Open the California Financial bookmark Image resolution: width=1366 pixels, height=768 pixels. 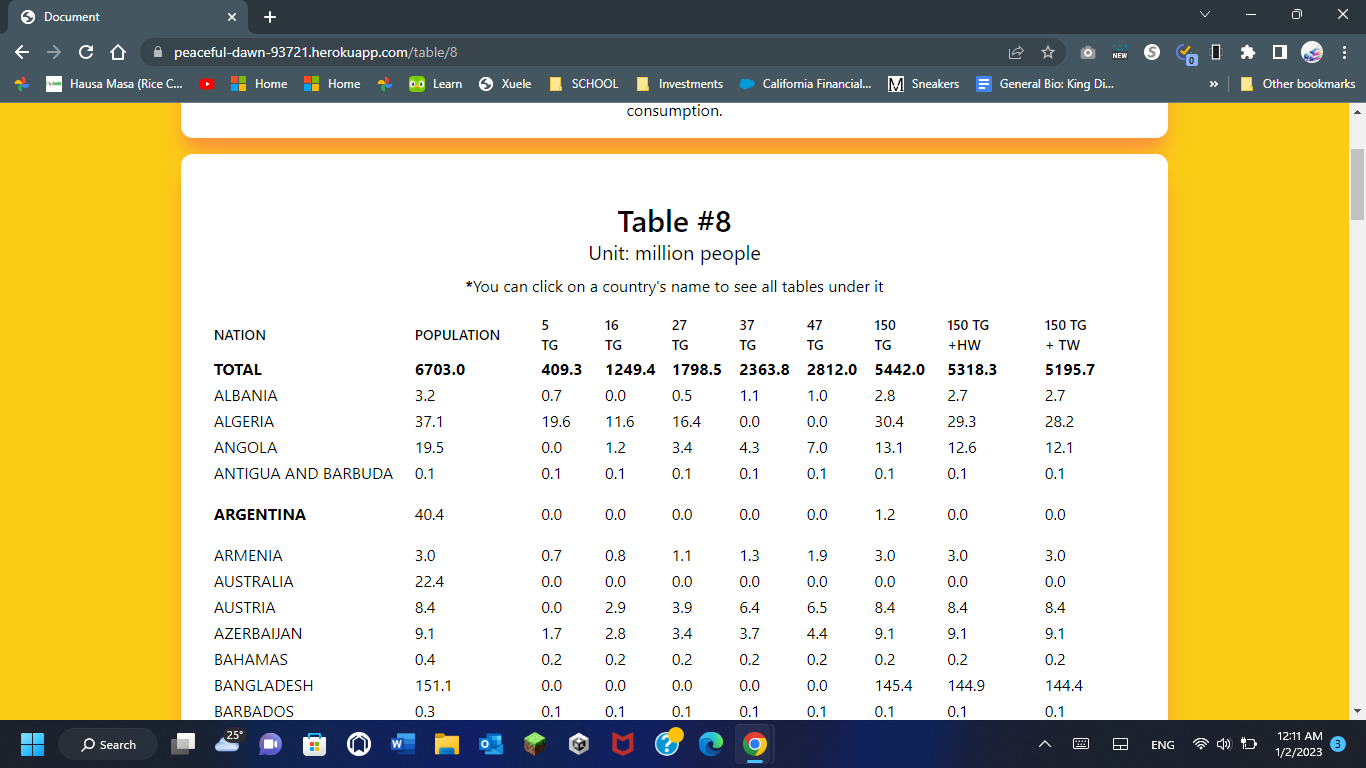click(x=805, y=84)
